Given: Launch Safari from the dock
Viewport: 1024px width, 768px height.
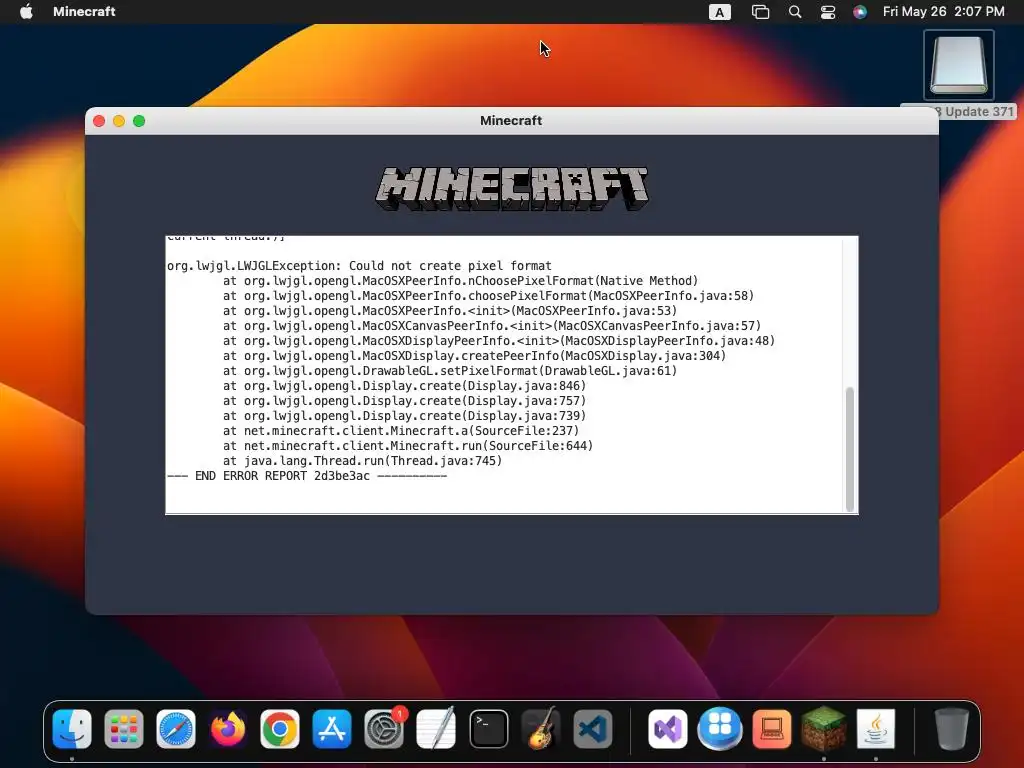Looking at the screenshot, I should tap(176, 729).
